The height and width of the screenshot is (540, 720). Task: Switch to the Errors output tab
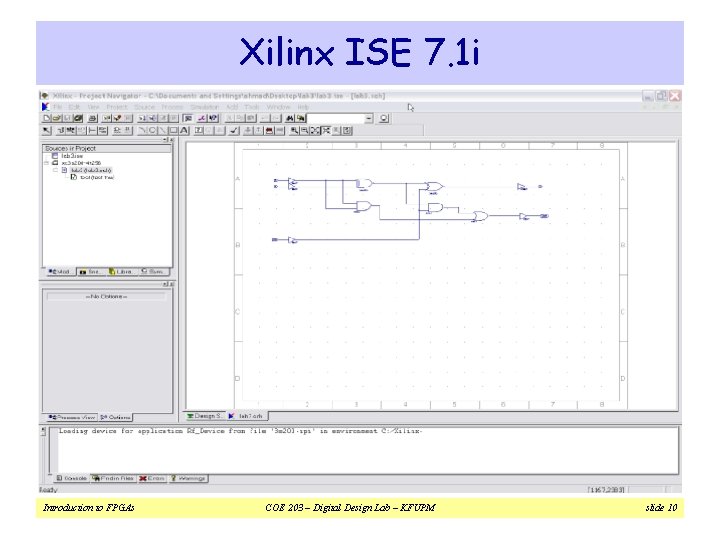point(152,478)
